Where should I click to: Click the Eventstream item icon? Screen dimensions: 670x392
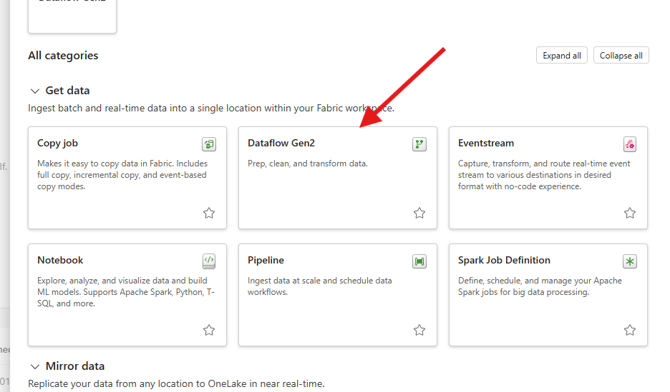click(x=630, y=144)
